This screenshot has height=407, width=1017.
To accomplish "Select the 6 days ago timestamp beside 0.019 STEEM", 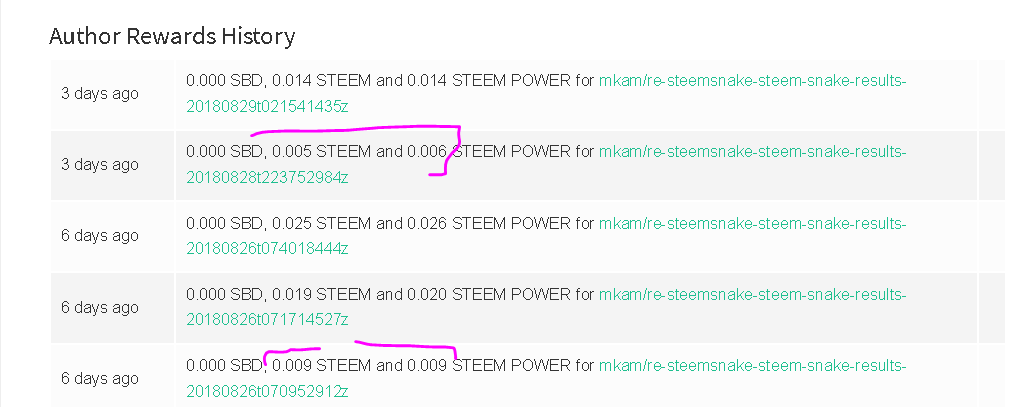I will coord(100,307).
